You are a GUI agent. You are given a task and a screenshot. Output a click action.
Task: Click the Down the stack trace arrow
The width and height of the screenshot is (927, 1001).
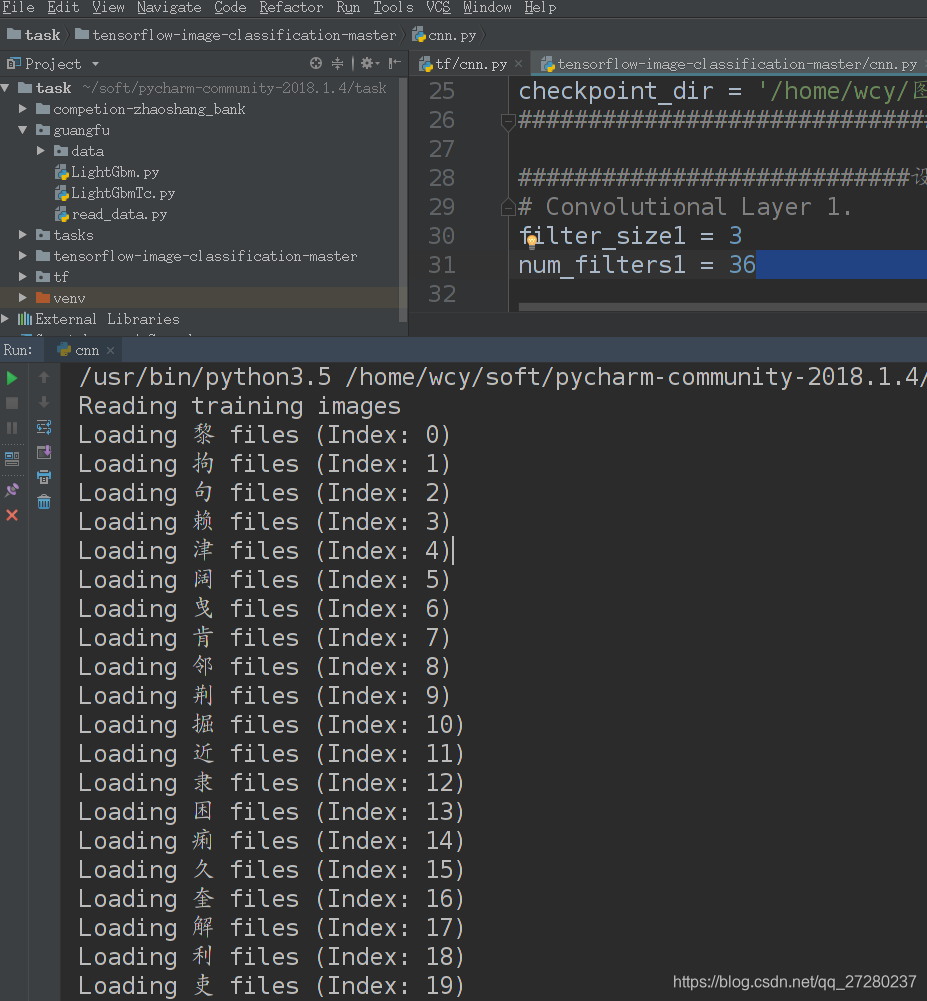click(44, 402)
